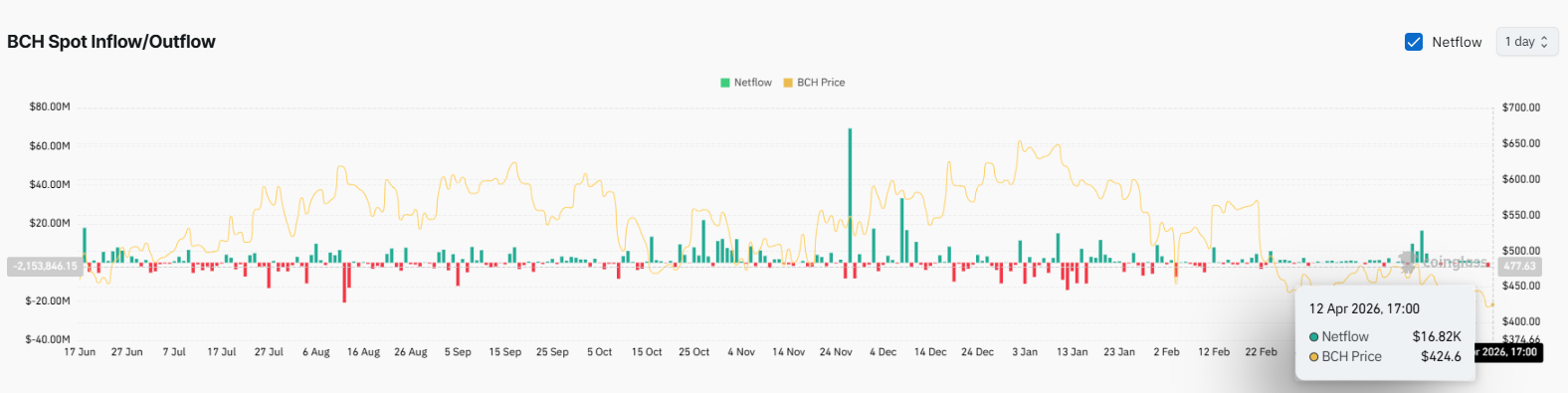Screen dimensions: 1568x393
Task: Click the 24 Nov date label
Action: click(836, 352)
